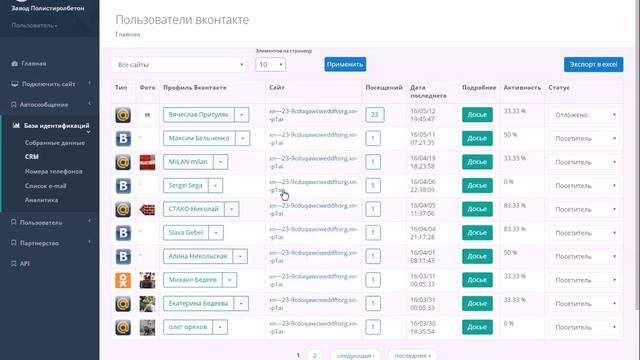Expand the arrow next to MILAN milan
Viewport: 640px width, 360px height.
(x=220, y=162)
